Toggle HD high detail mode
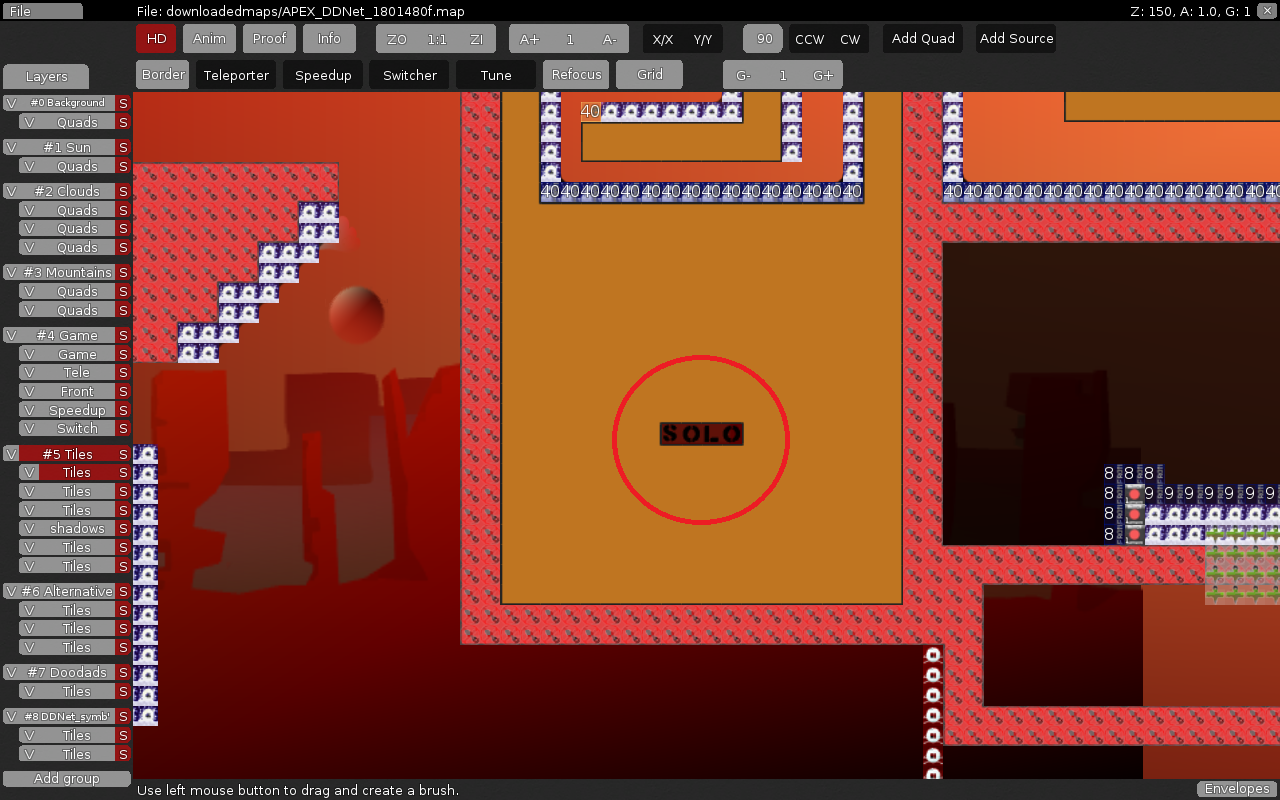The image size is (1280, 800). coord(156,38)
